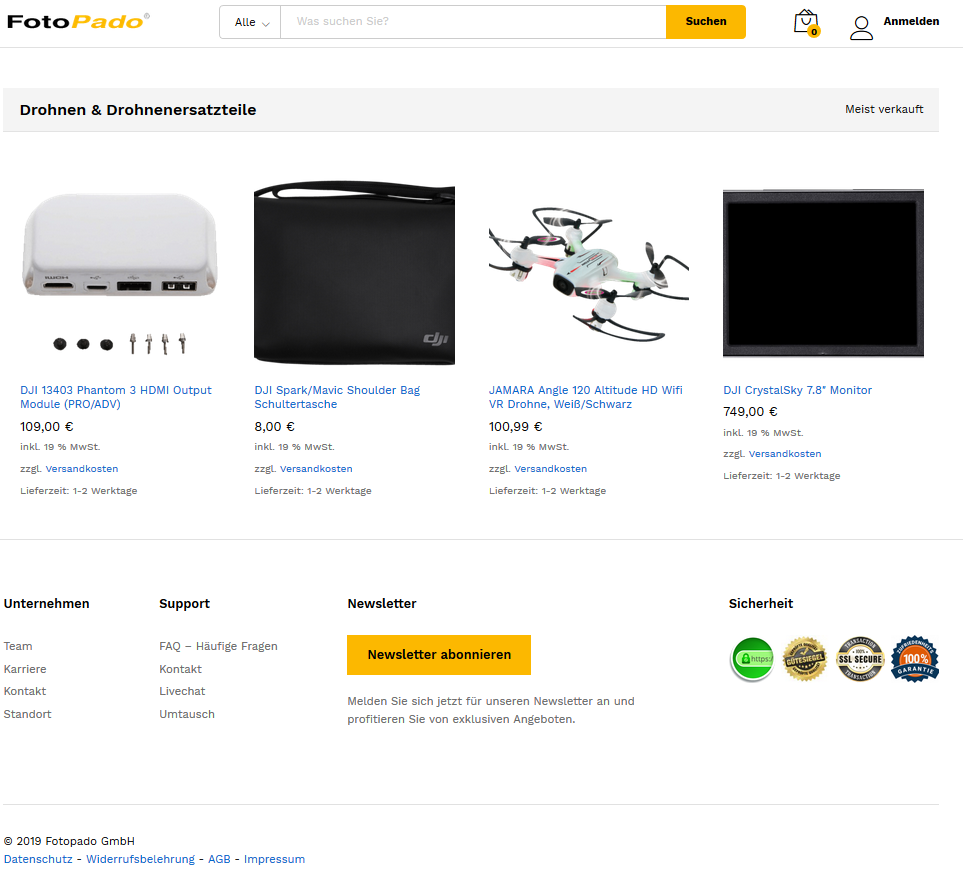Open the shopping cart icon
Viewport: 963px width, 878px height.
pyautogui.click(x=806, y=23)
